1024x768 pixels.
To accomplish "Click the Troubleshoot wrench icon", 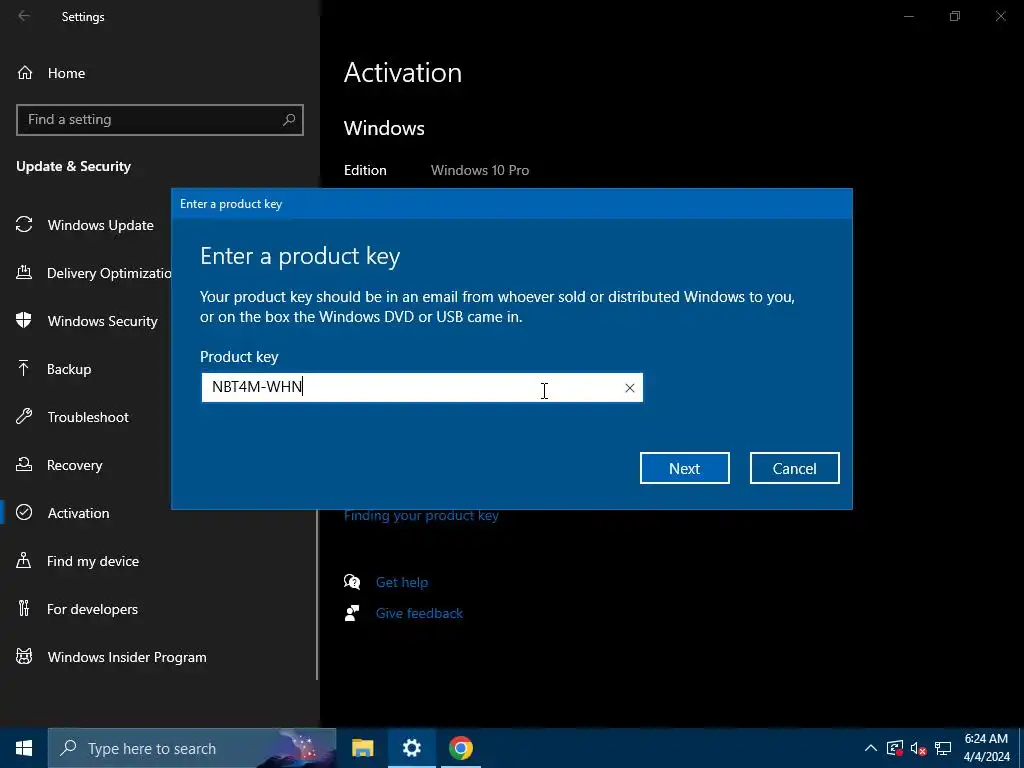I will (x=24, y=417).
